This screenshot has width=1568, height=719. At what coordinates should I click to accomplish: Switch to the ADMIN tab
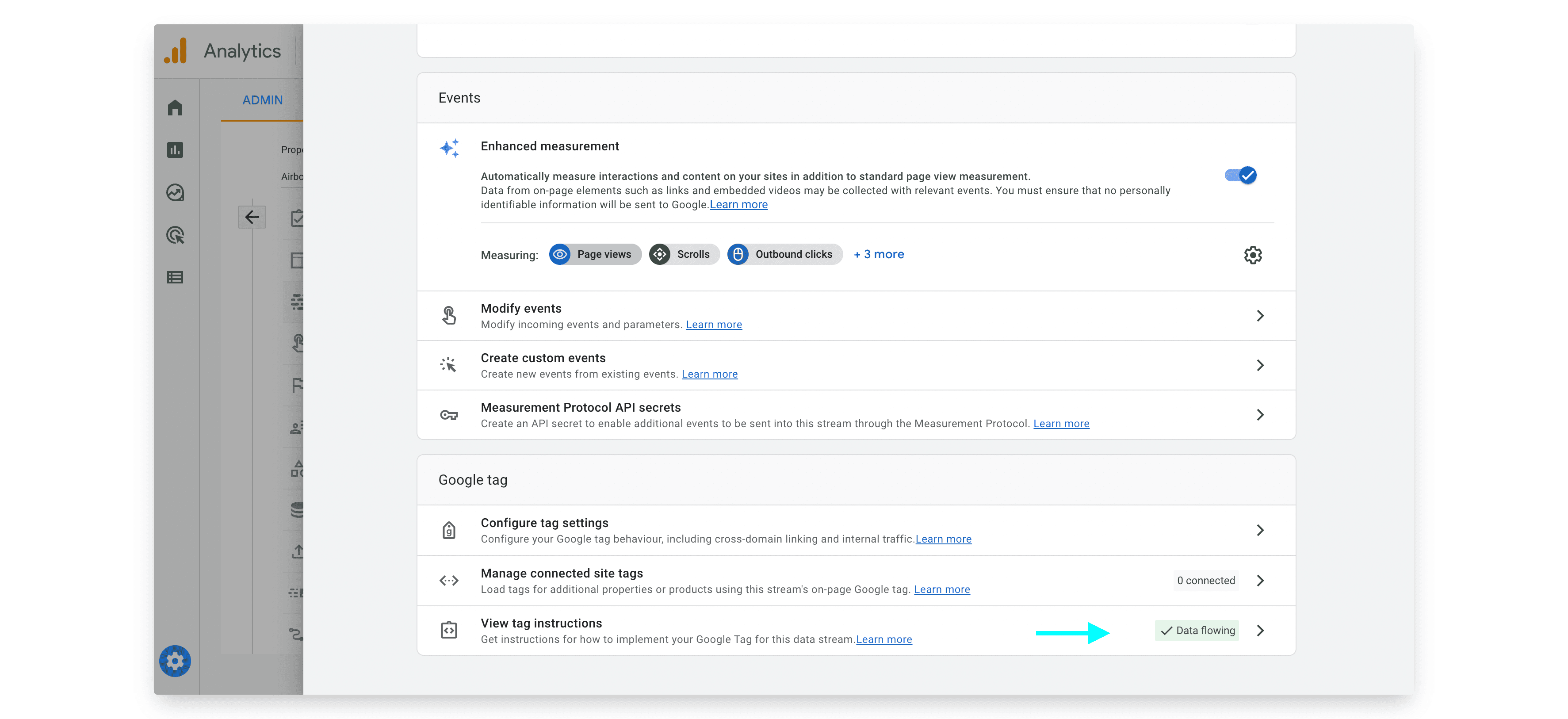(262, 100)
